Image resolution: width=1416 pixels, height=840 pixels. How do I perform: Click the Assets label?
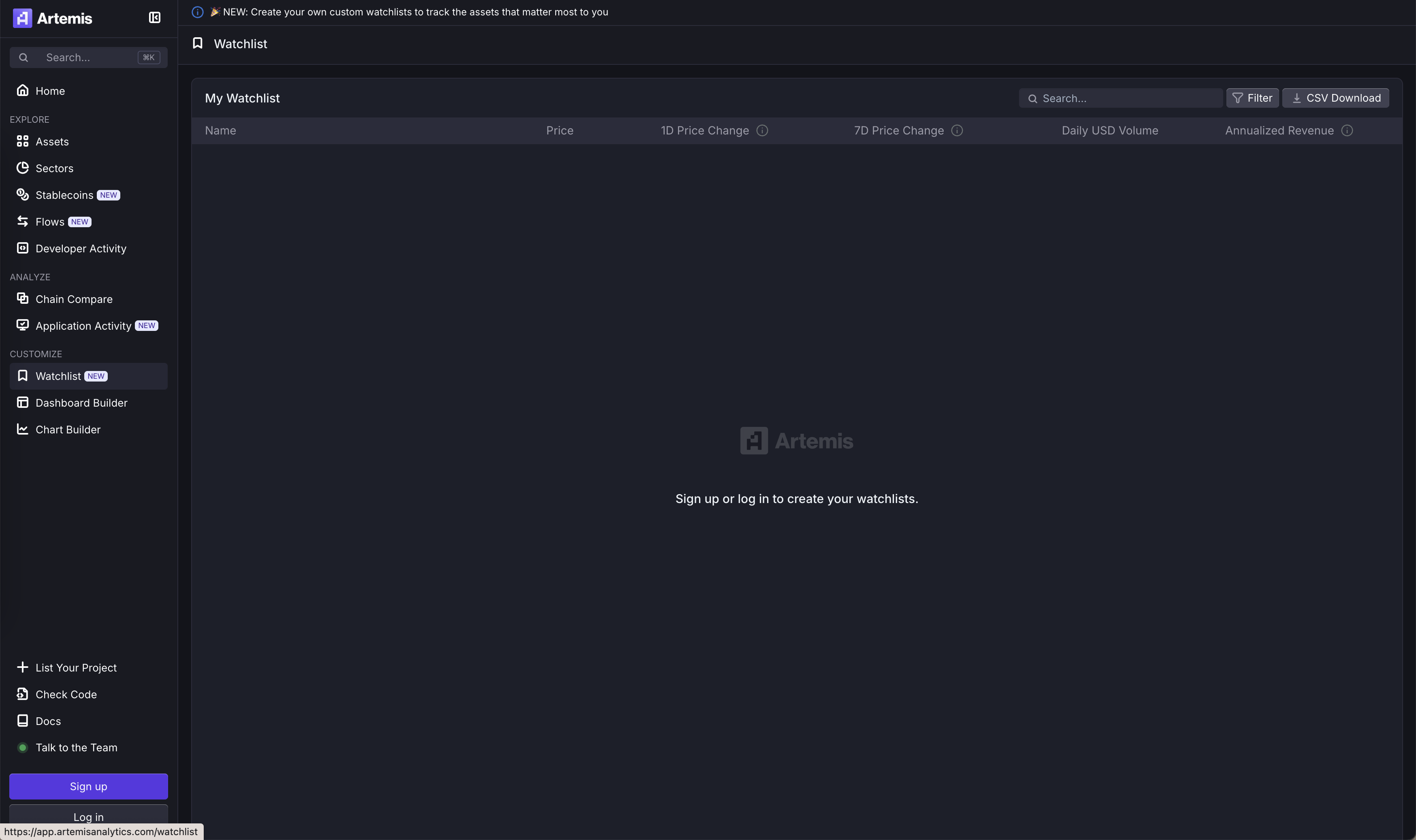52,141
